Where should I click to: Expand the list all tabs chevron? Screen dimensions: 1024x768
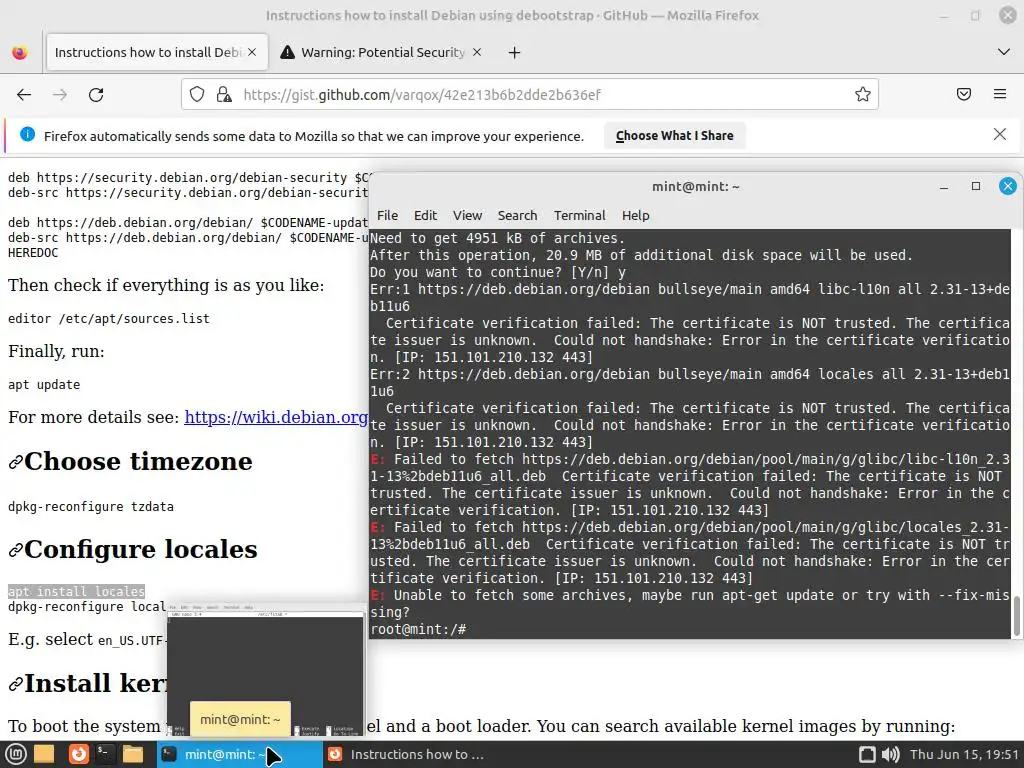click(x=1004, y=52)
